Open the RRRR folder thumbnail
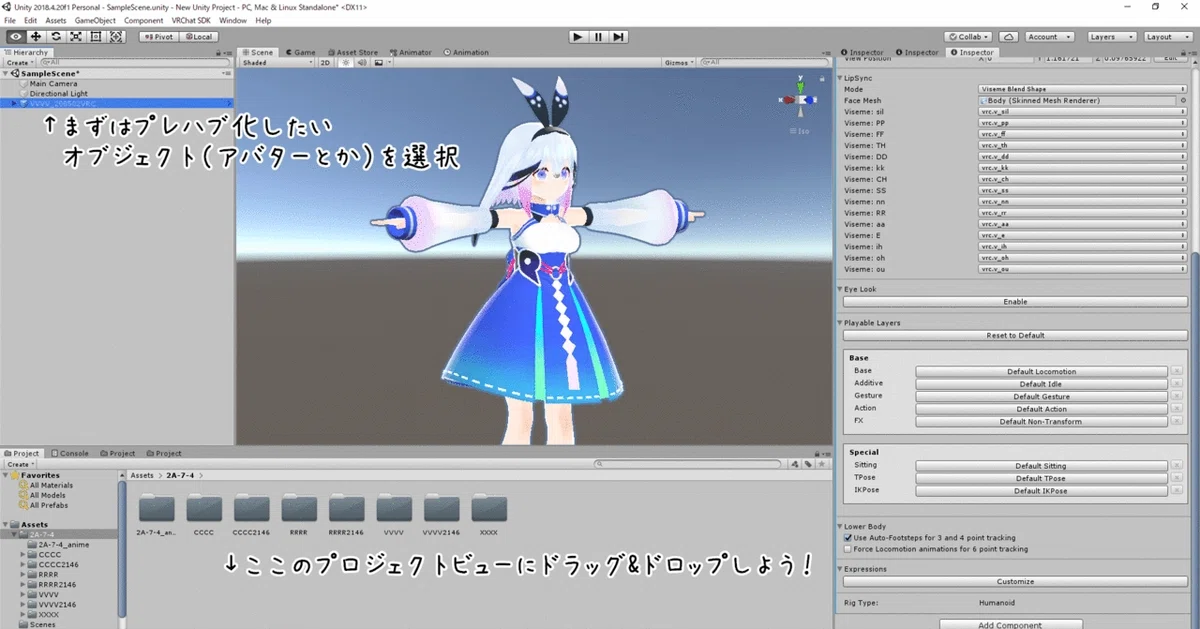This screenshot has width=1200, height=629. tap(299, 507)
